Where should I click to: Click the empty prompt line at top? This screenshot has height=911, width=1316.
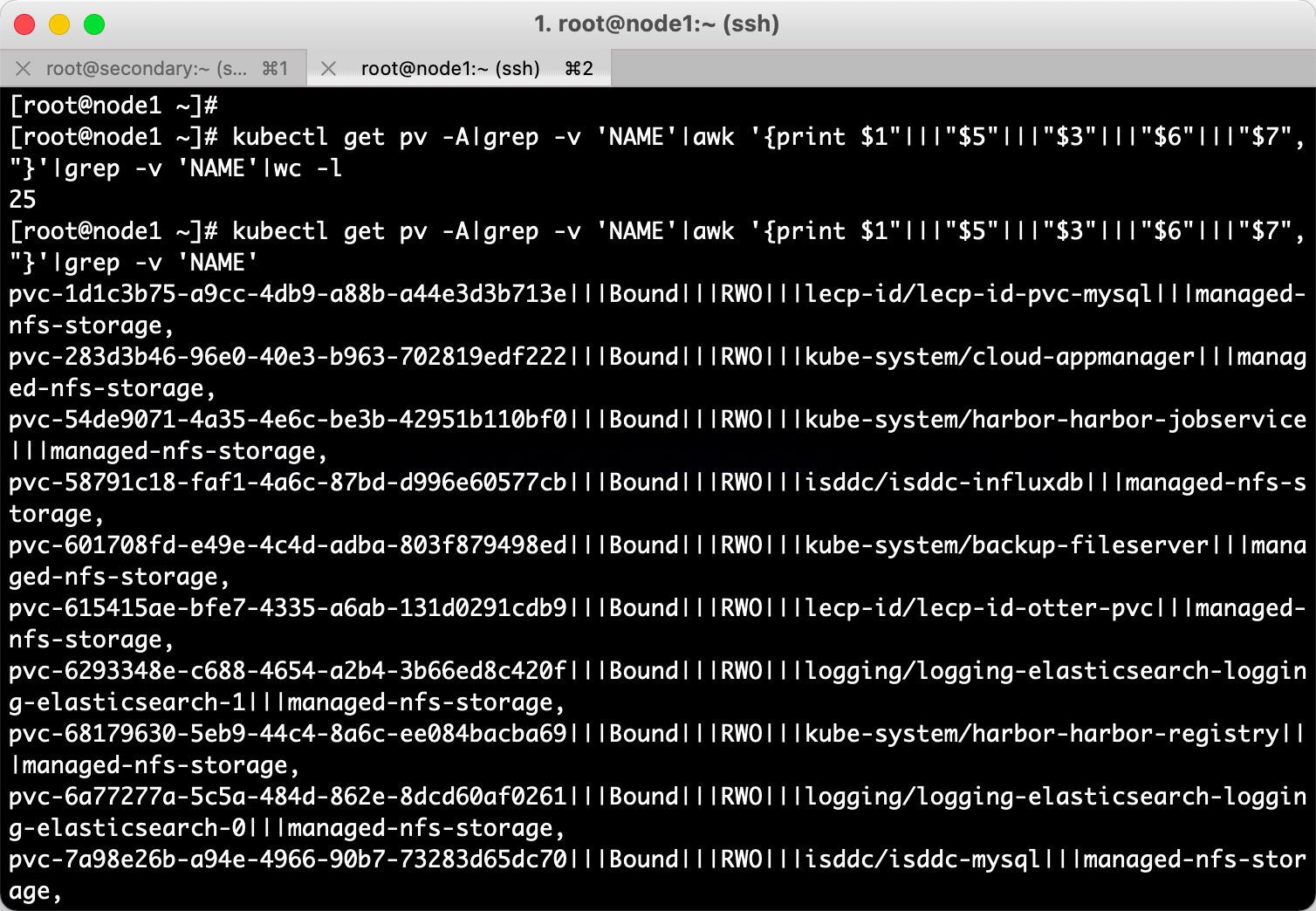pos(113,106)
